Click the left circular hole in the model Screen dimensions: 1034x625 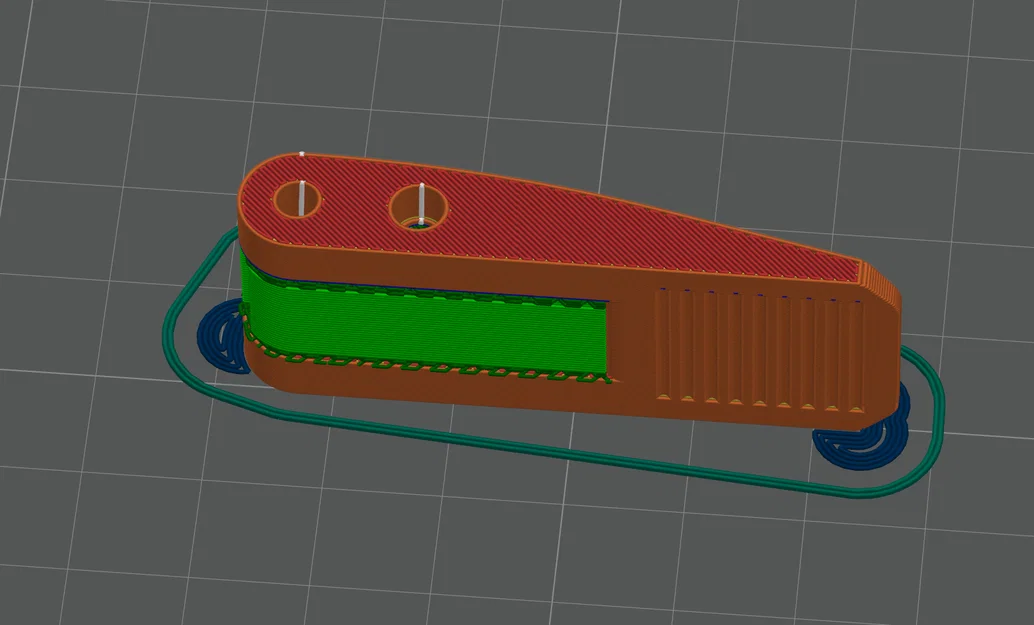pos(298,200)
